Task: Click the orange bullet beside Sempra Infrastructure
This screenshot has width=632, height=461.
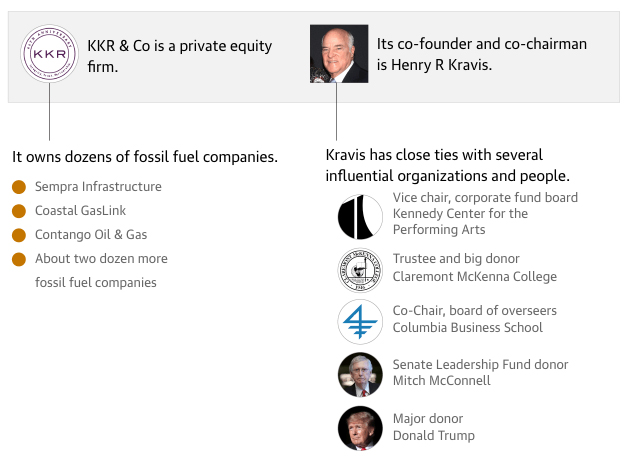Action: pos(19,187)
